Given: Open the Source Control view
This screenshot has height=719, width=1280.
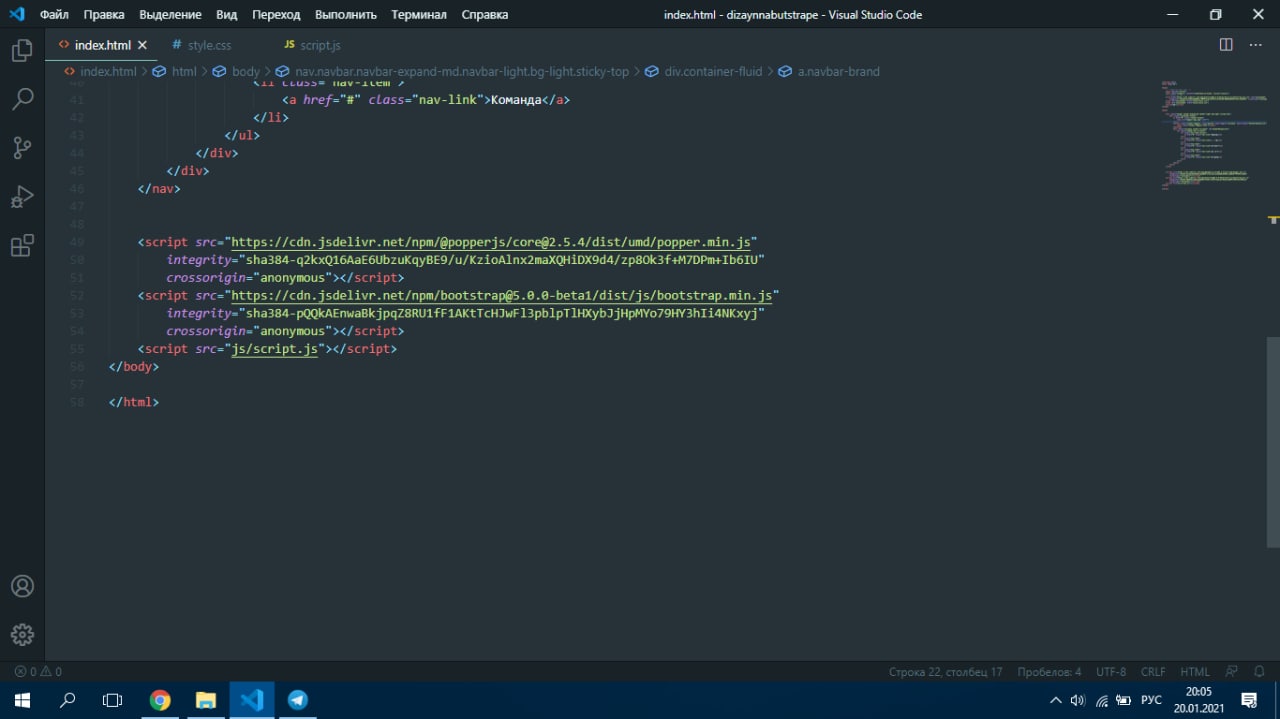Looking at the screenshot, I should pos(22,148).
